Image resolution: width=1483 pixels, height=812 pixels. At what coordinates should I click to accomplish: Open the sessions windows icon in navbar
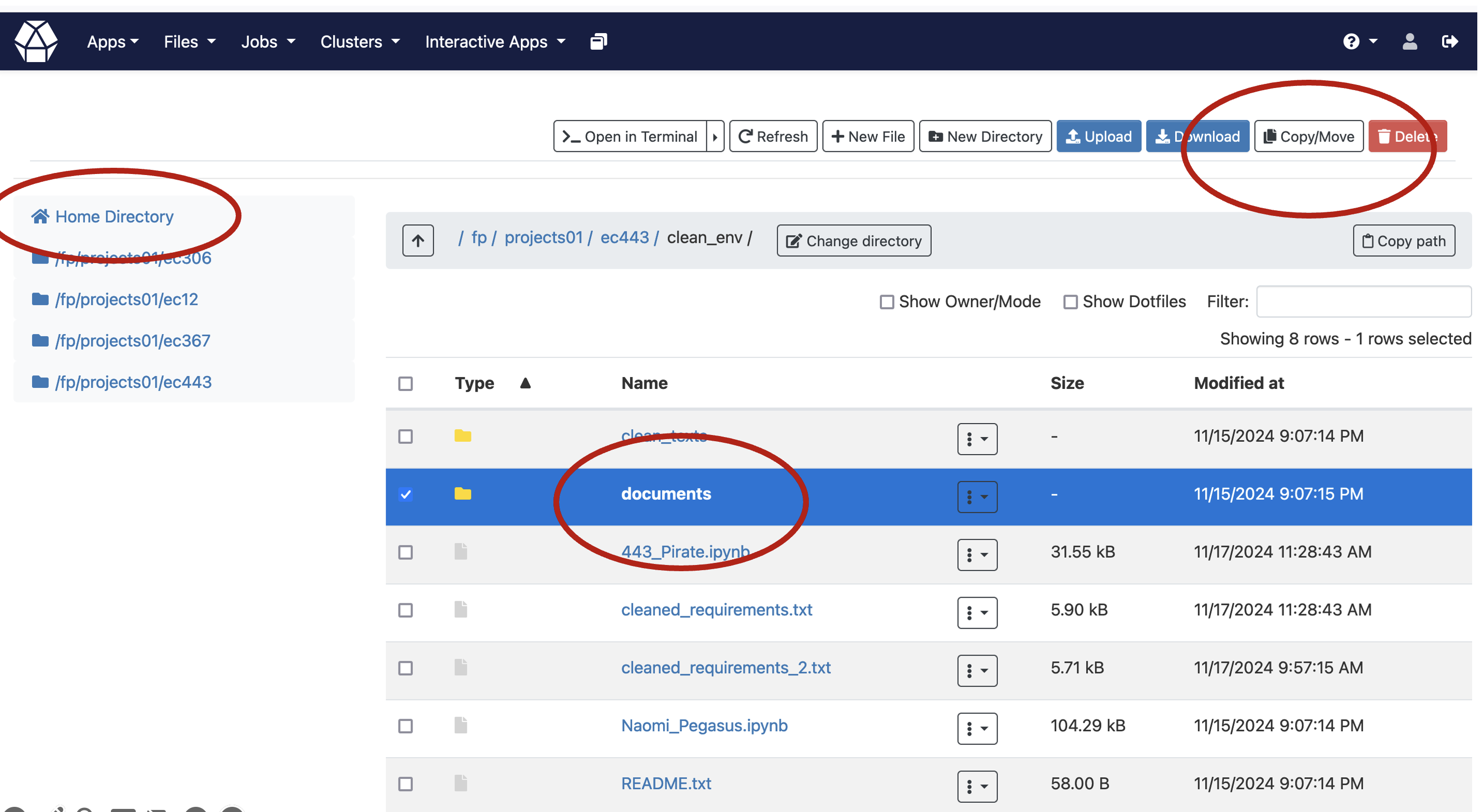[x=598, y=41]
